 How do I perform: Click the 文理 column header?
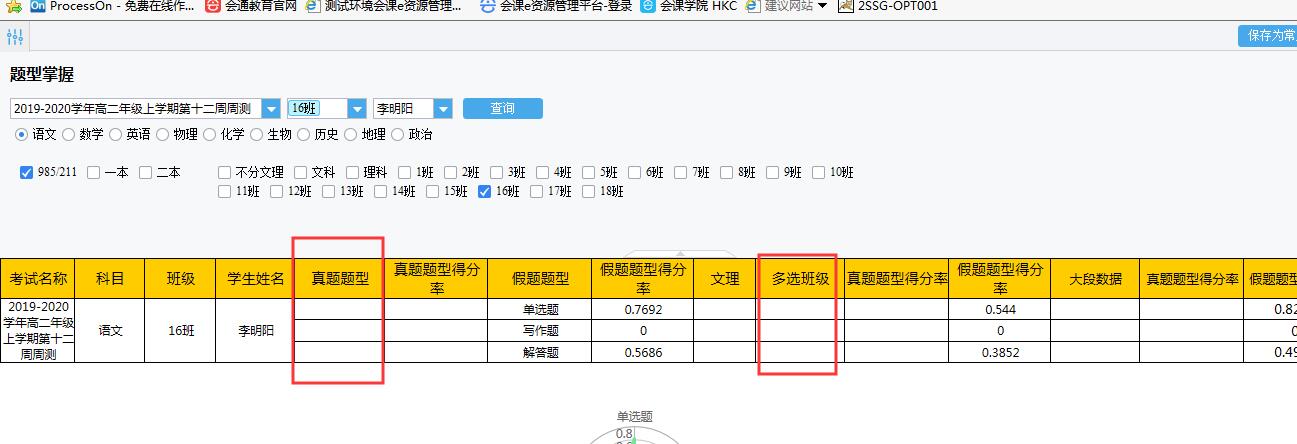point(724,279)
